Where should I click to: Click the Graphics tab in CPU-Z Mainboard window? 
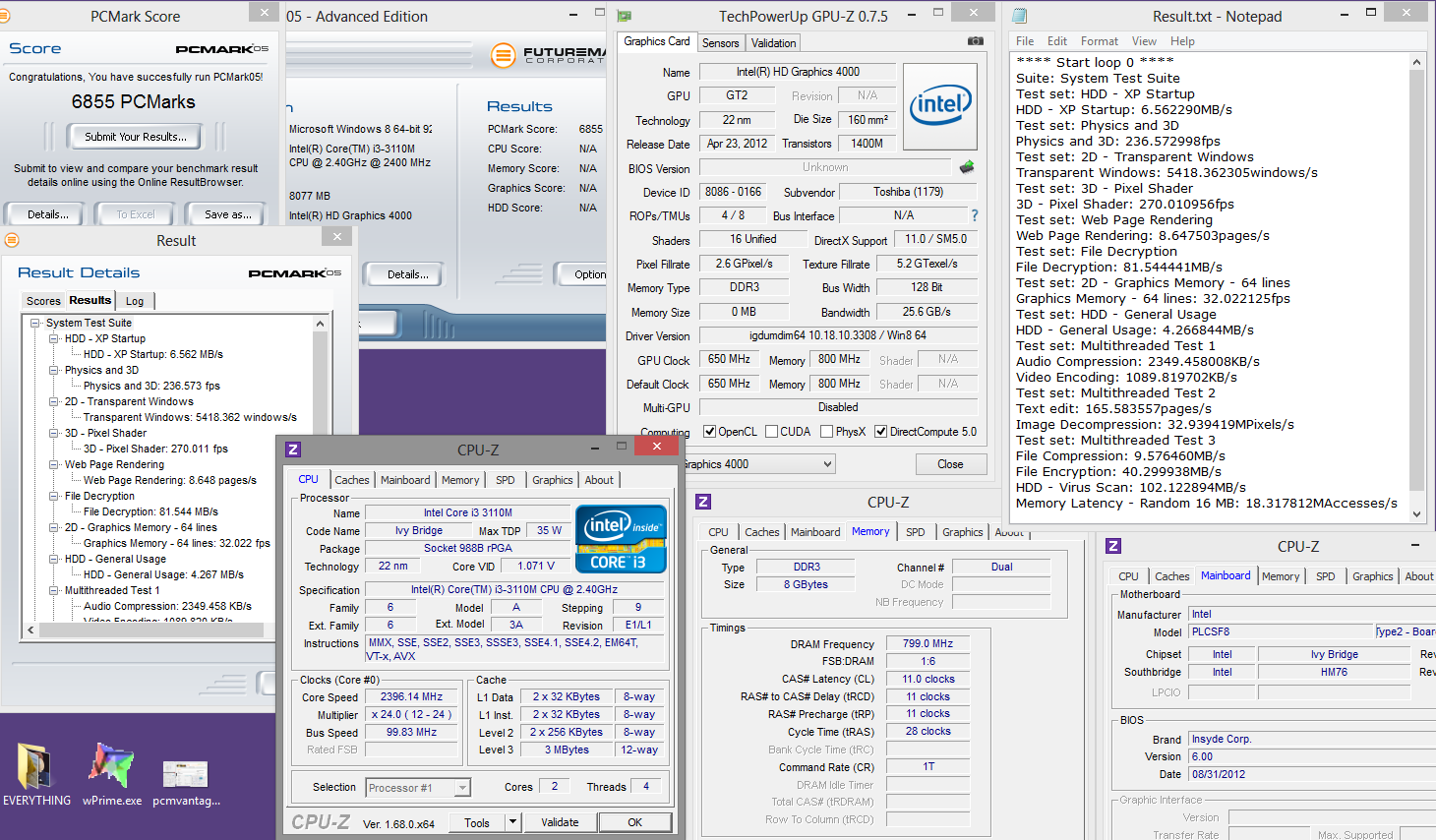[x=1372, y=576]
